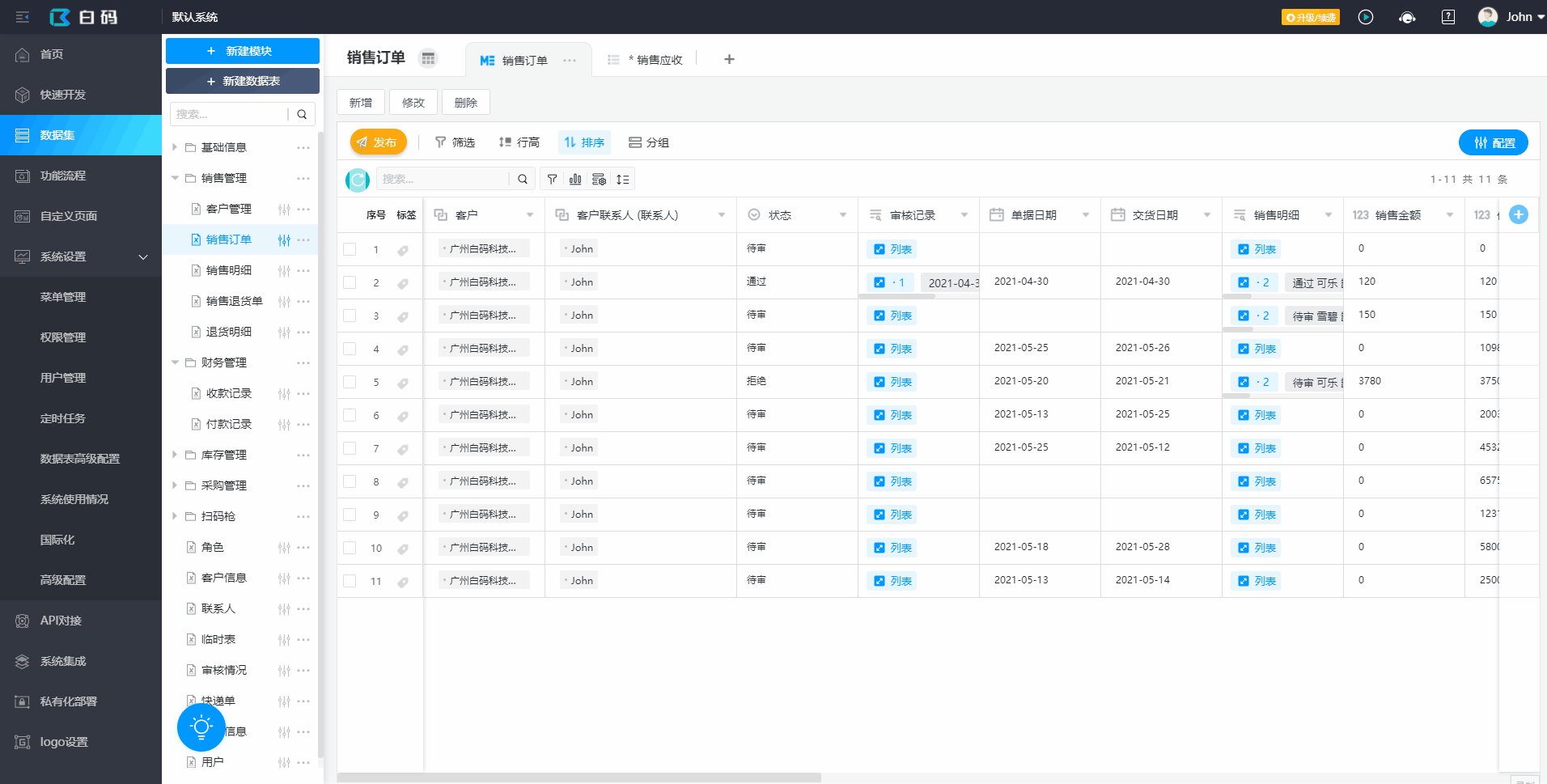
Task: Click the horizontal scrollbar under the table
Action: click(x=579, y=778)
